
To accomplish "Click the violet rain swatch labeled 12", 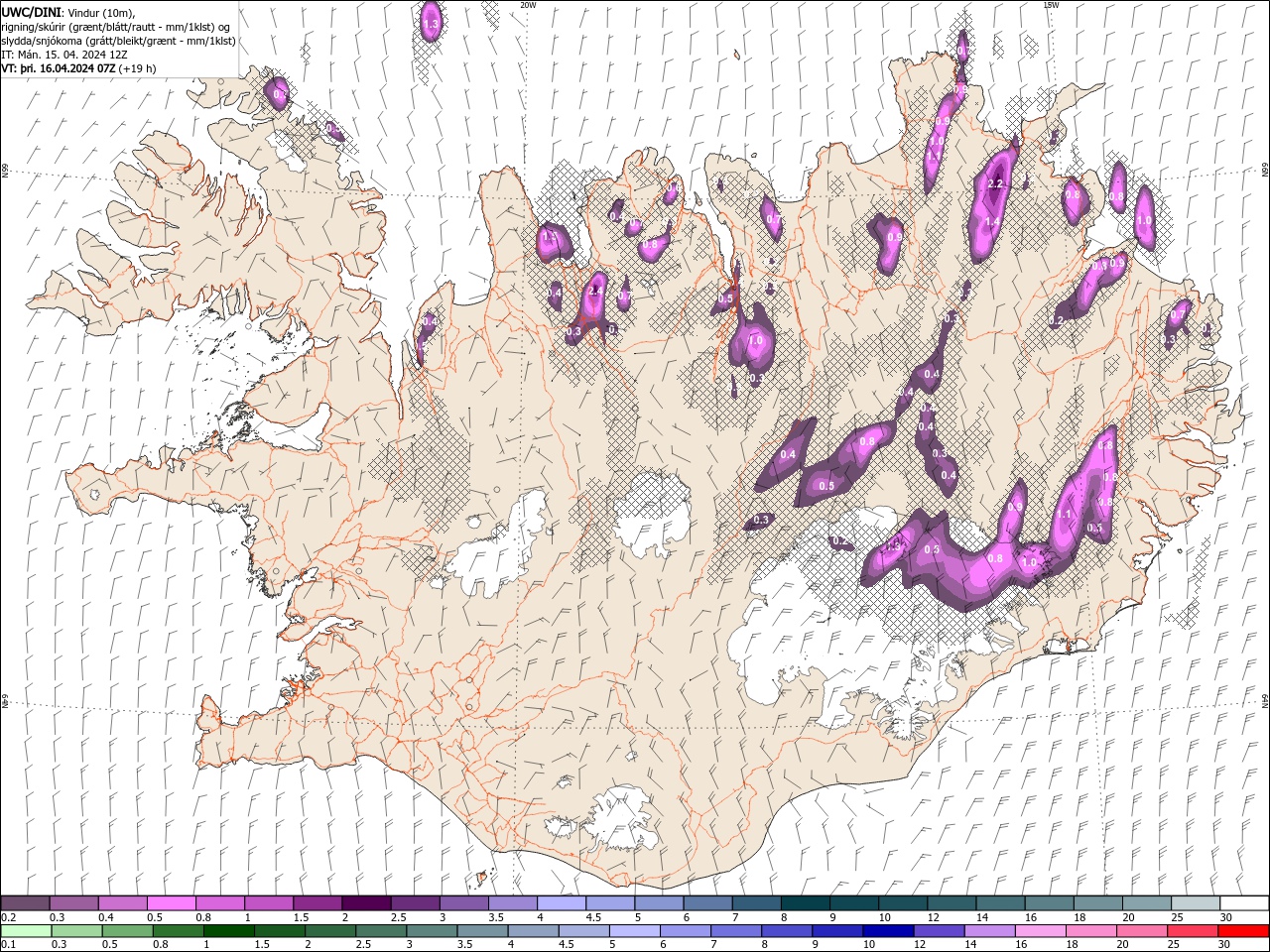I will [x=938, y=930].
